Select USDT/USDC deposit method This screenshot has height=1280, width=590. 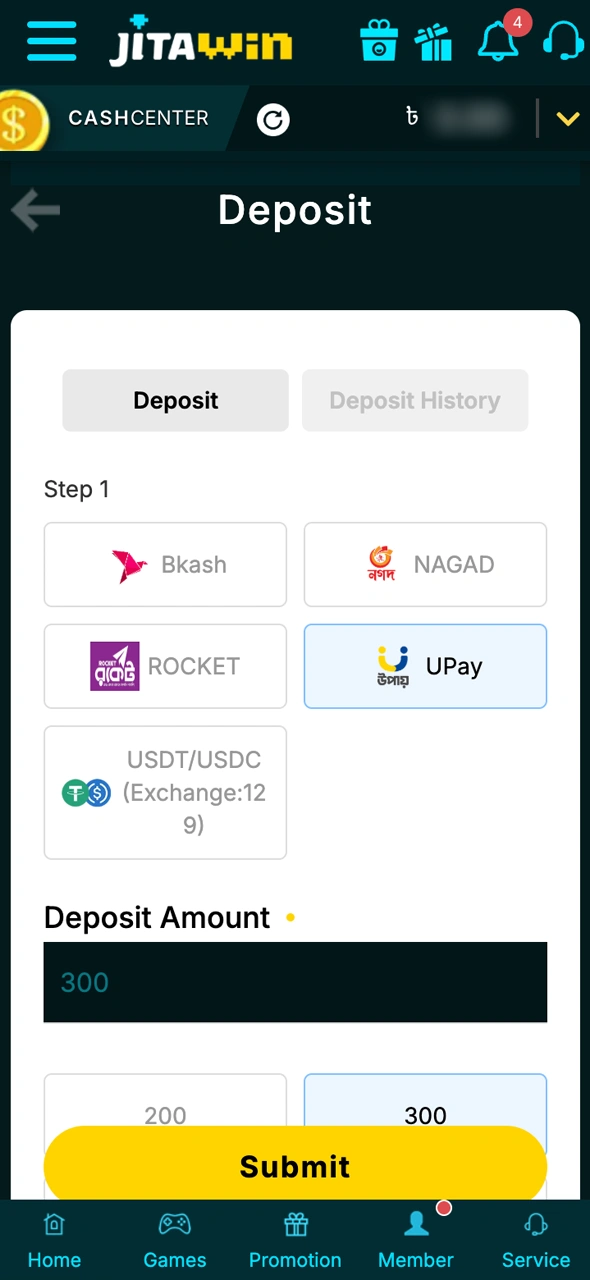pyautogui.click(x=165, y=792)
